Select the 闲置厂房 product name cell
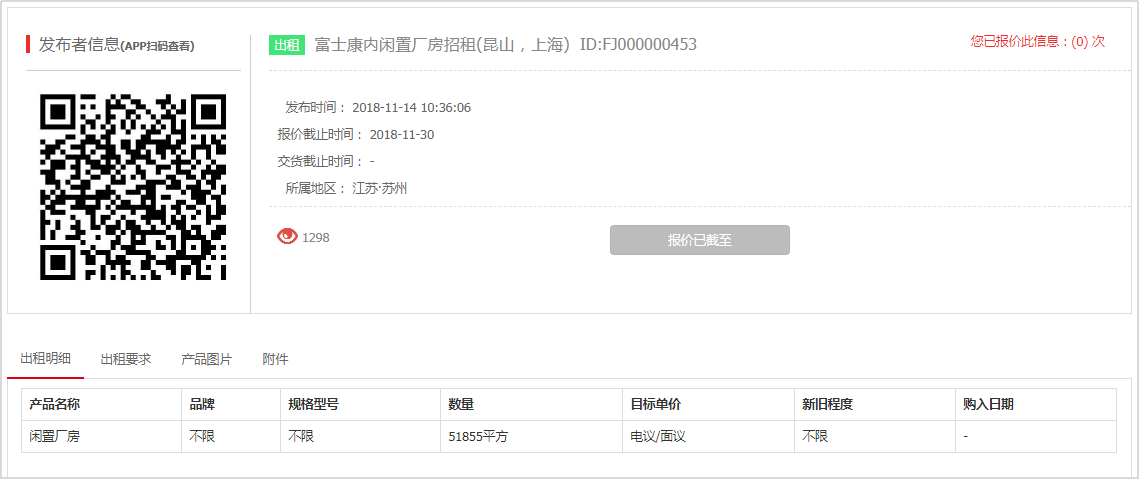The image size is (1139, 479). (x=102, y=437)
